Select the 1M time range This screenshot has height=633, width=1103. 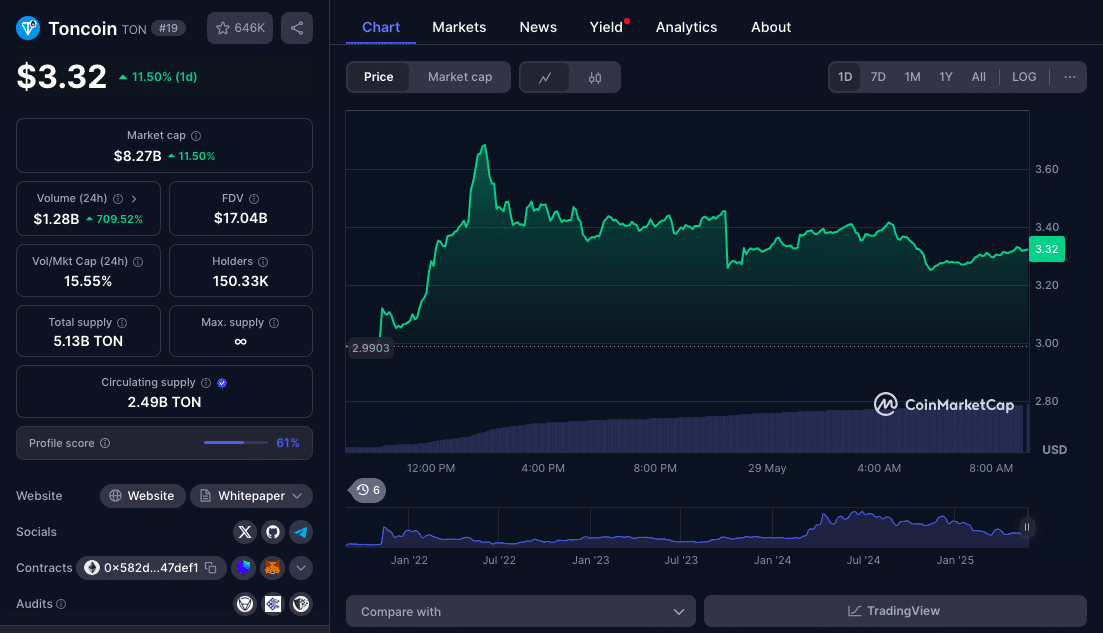coord(912,77)
